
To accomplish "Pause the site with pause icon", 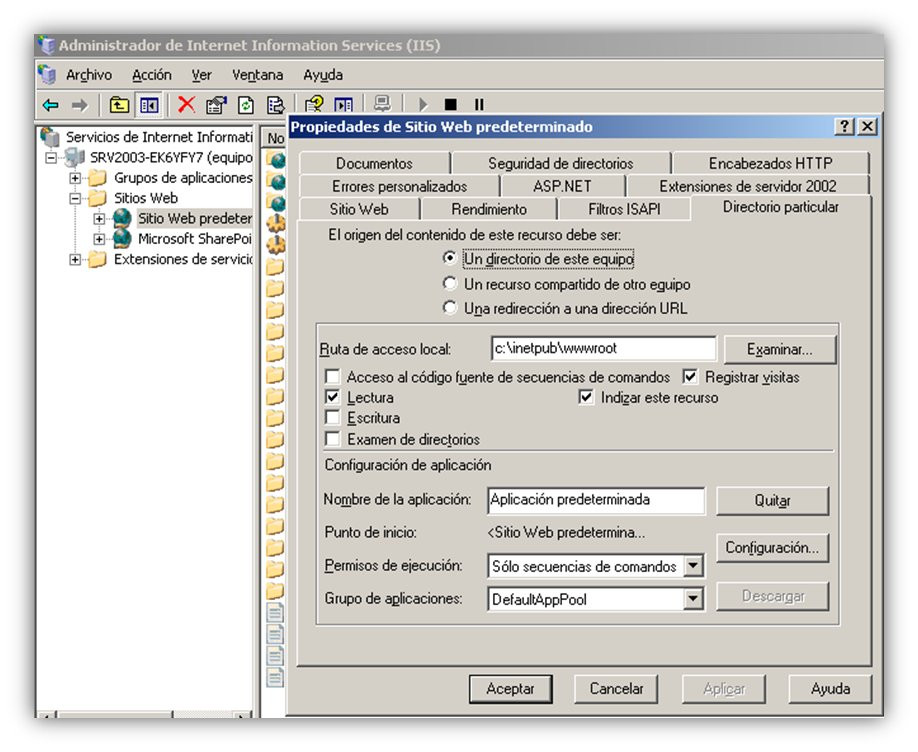I will coord(479,105).
